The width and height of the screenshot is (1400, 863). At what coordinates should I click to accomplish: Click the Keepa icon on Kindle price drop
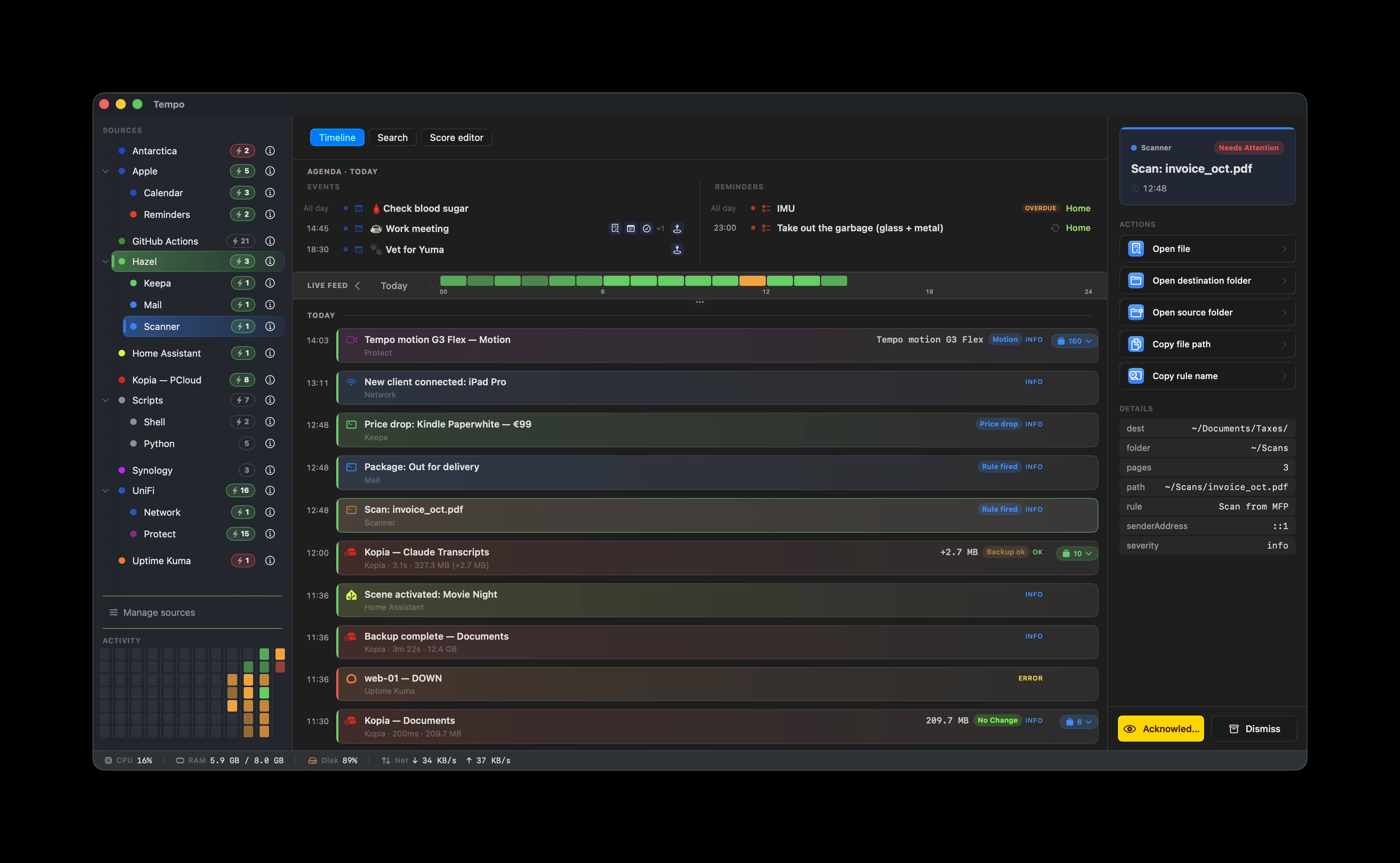coord(352,424)
